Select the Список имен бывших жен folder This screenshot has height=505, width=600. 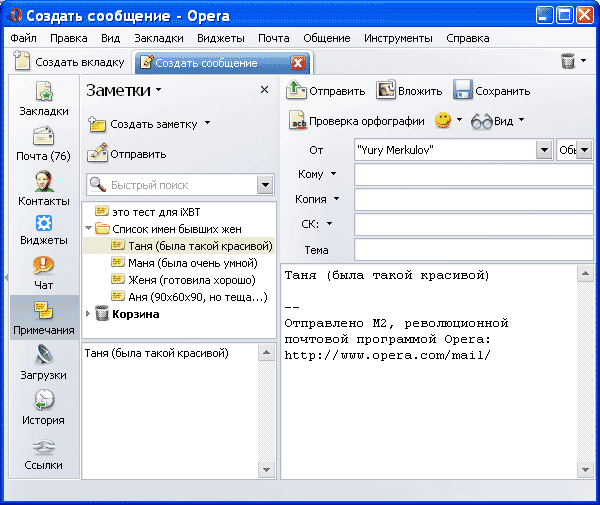pyautogui.click(x=168, y=229)
